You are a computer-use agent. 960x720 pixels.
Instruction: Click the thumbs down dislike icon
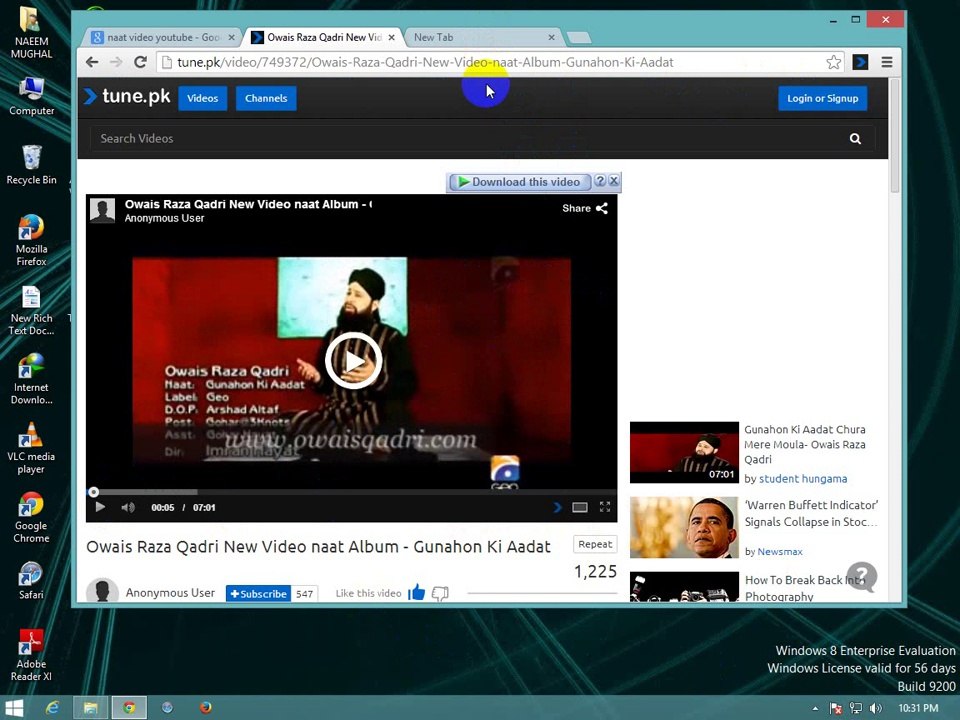click(x=440, y=593)
